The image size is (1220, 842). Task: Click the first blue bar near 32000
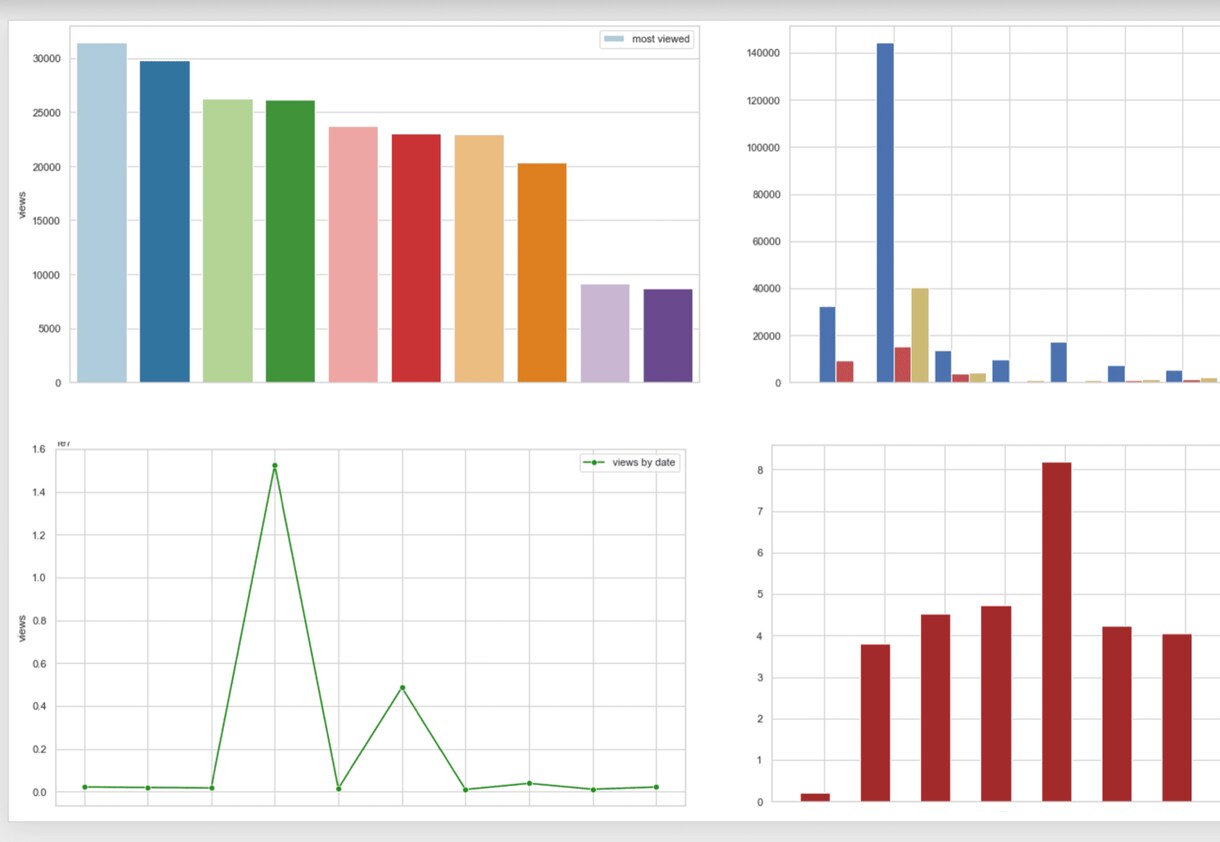pyautogui.click(x=827, y=344)
